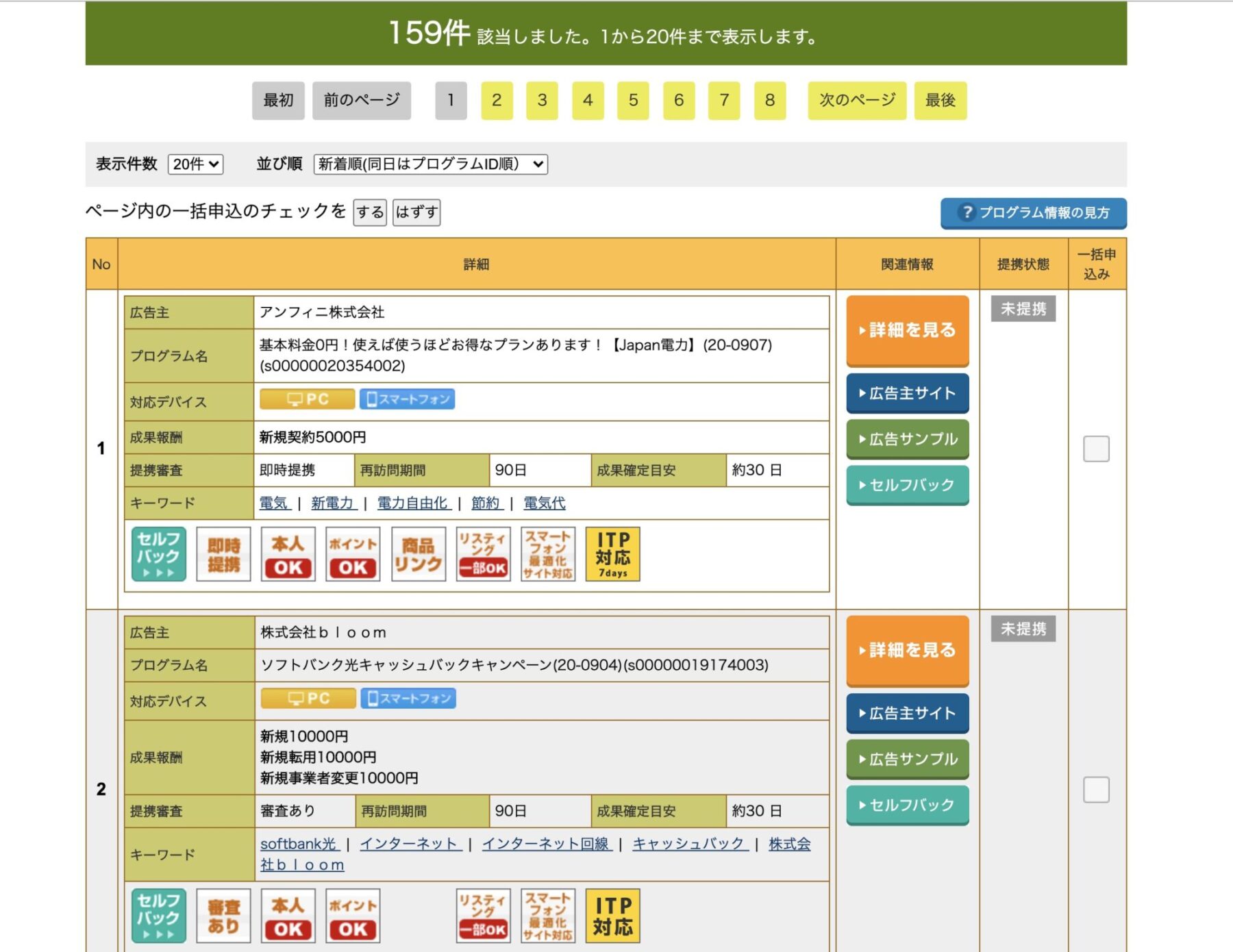1233x952 pixels.
Task: Click the 未提携 status label for program 1
Action: pos(1023,309)
